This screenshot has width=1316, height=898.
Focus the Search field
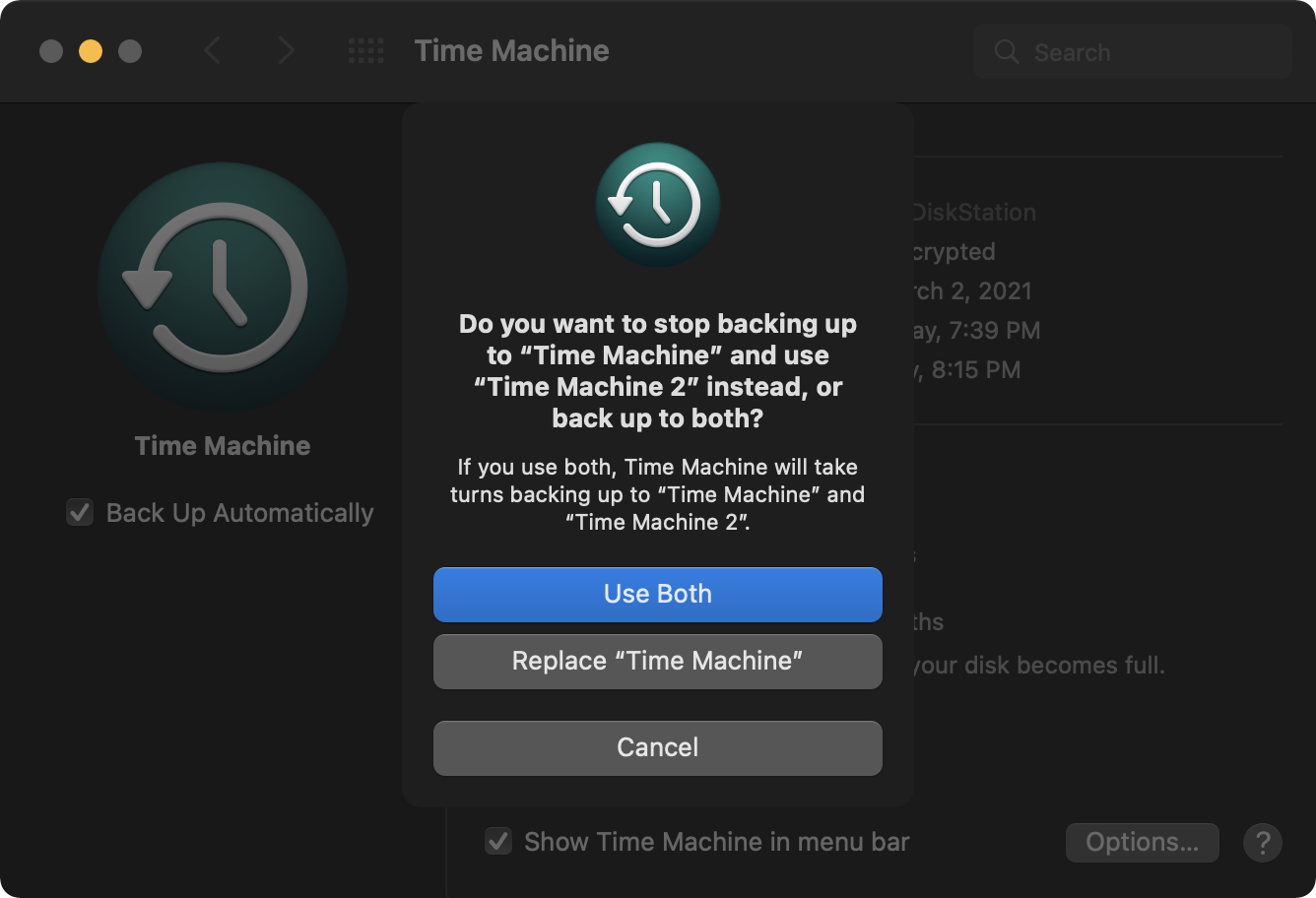tap(1133, 52)
